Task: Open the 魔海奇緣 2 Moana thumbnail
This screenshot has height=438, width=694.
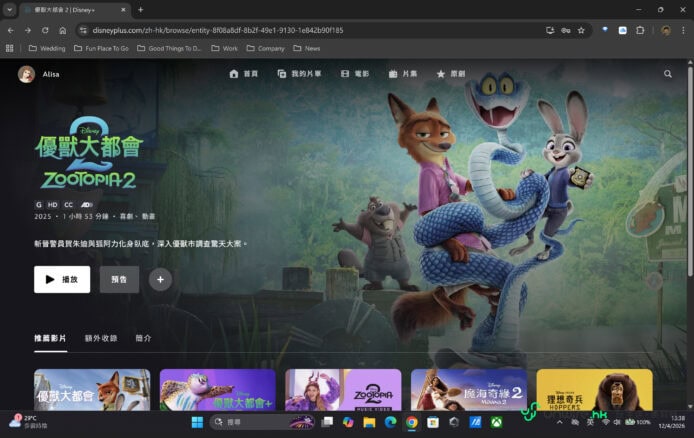Action: [x=469, y=390]
